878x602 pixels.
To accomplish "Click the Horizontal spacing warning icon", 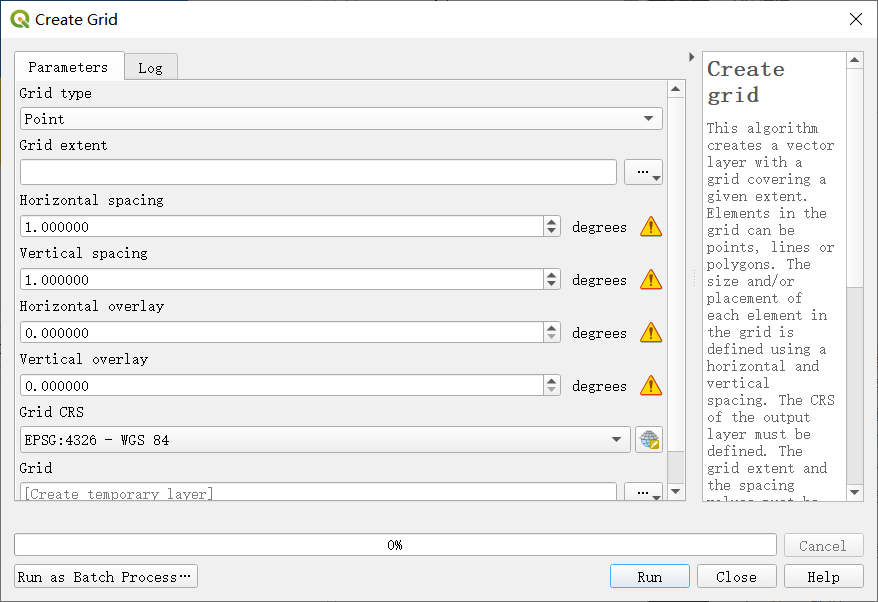I will (651, 227).
